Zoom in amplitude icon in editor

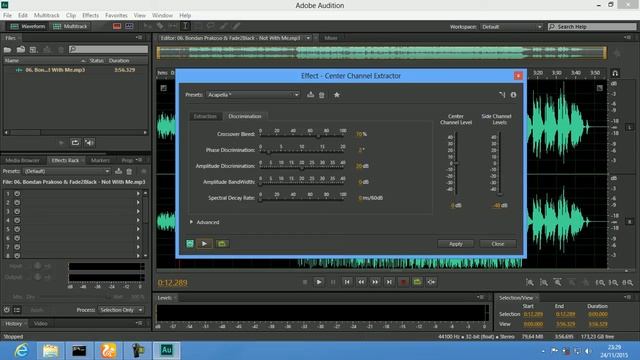pos(530,282)
